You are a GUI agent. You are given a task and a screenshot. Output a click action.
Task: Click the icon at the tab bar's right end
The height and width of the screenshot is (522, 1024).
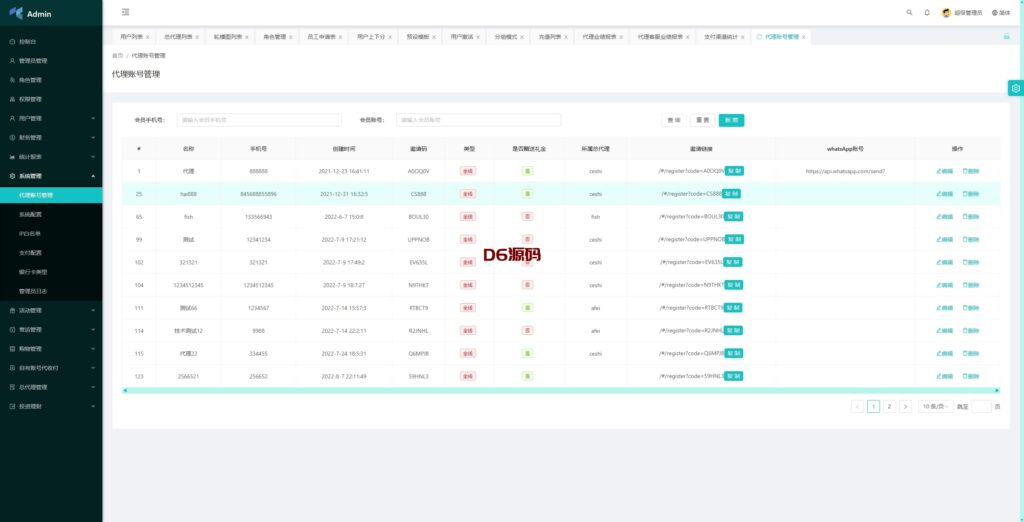(1006, 37)
